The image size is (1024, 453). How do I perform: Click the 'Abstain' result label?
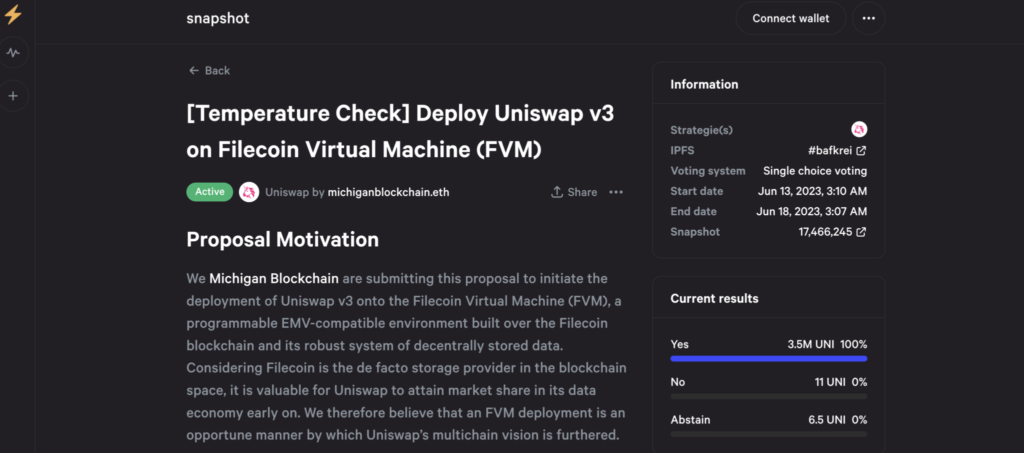pos(690,420)
